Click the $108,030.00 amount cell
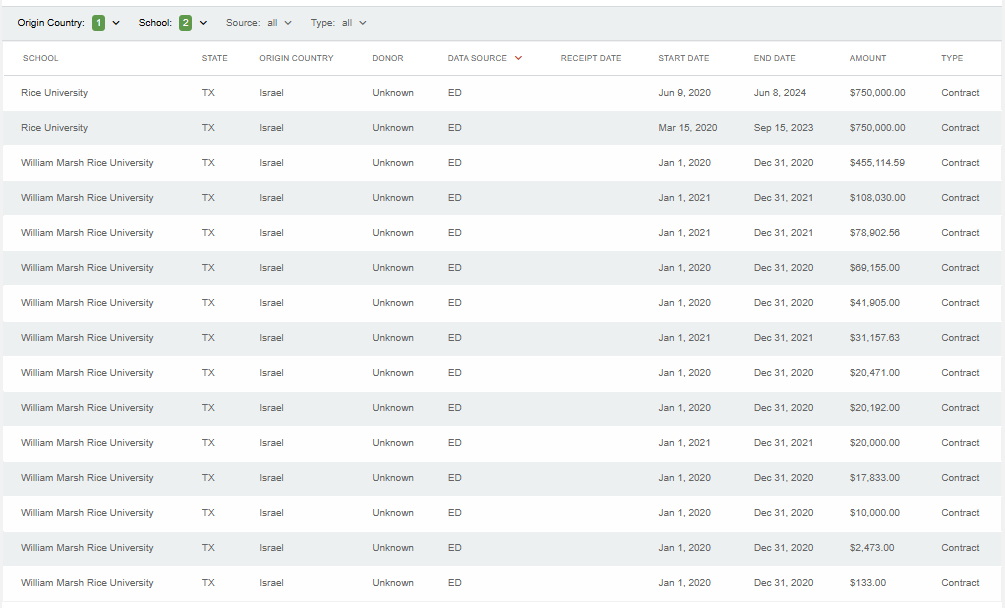This screenshot has height=608, width=1005. click(877, 198)
